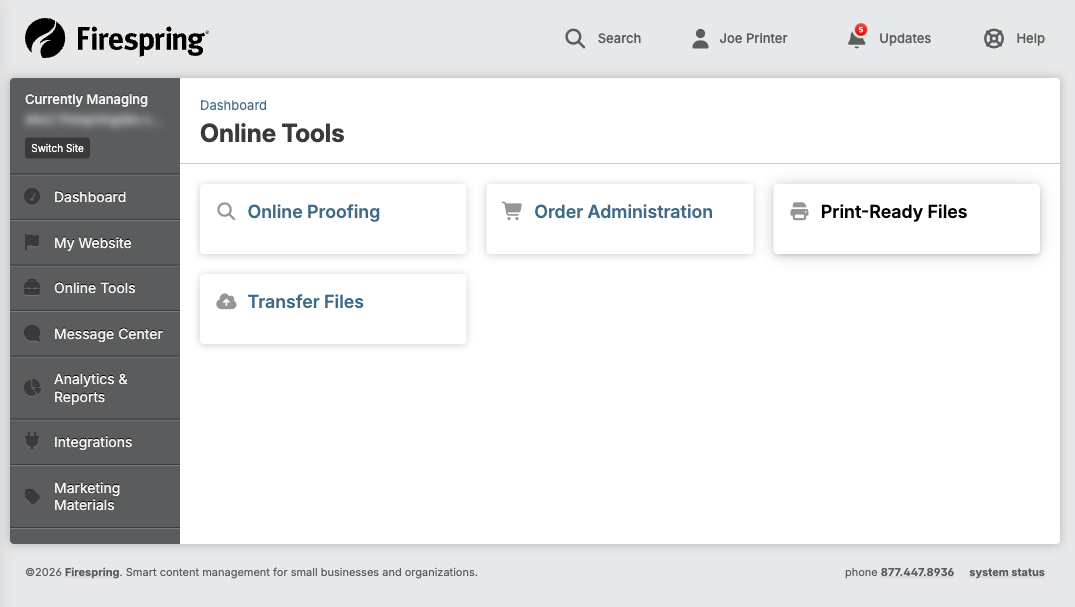Click the Online Proofing magnifier icon

226,211
